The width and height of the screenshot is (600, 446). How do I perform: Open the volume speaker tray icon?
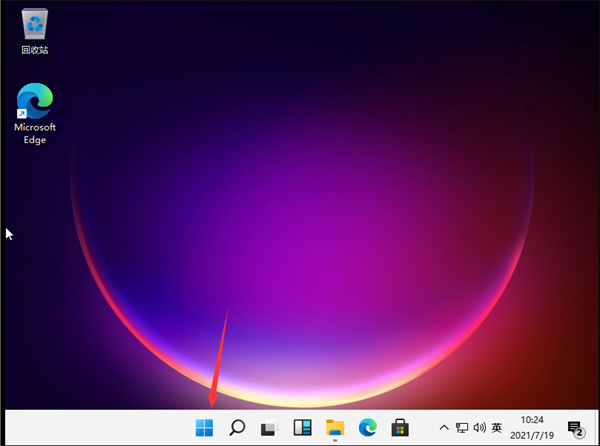(x=479, y=428)
